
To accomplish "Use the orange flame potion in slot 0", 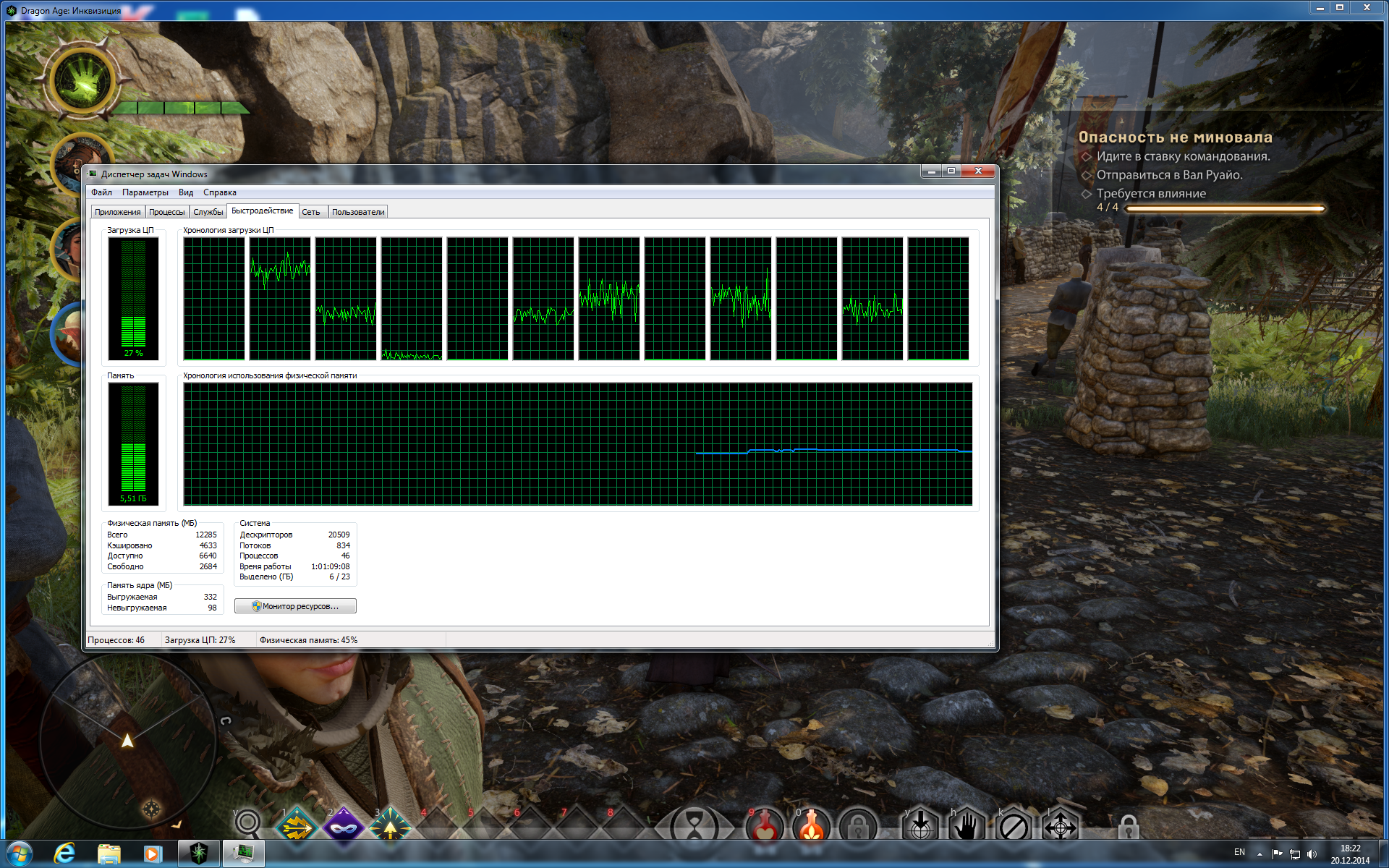I will (x=812, y=827).
